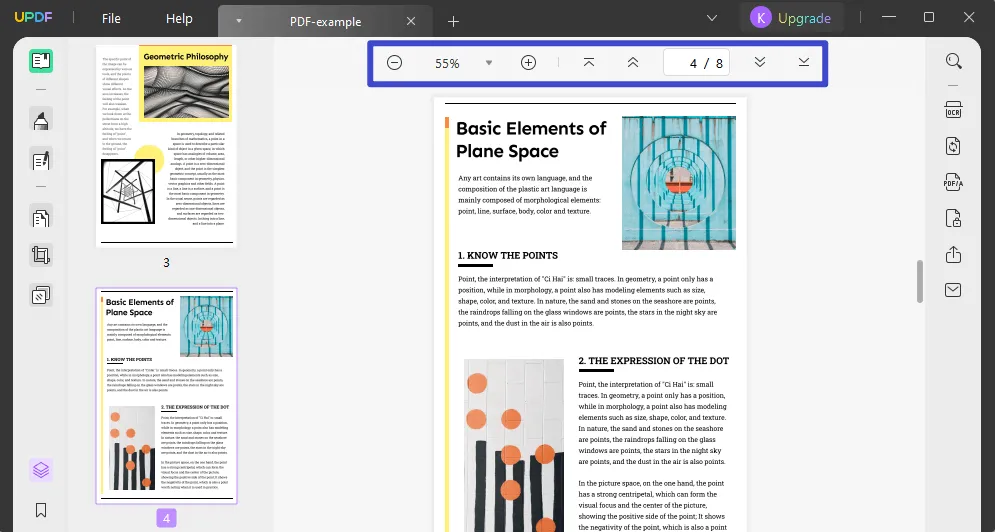
Task: Toggle the bookmark panel icon
Action: coord(41,510)
